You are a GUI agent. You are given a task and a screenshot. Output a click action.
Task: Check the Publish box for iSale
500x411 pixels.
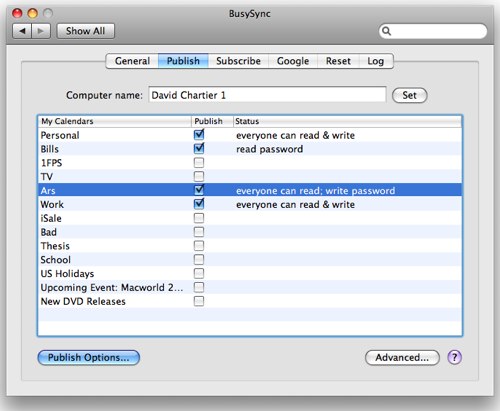pyautogui.click(x=199, y=218)
